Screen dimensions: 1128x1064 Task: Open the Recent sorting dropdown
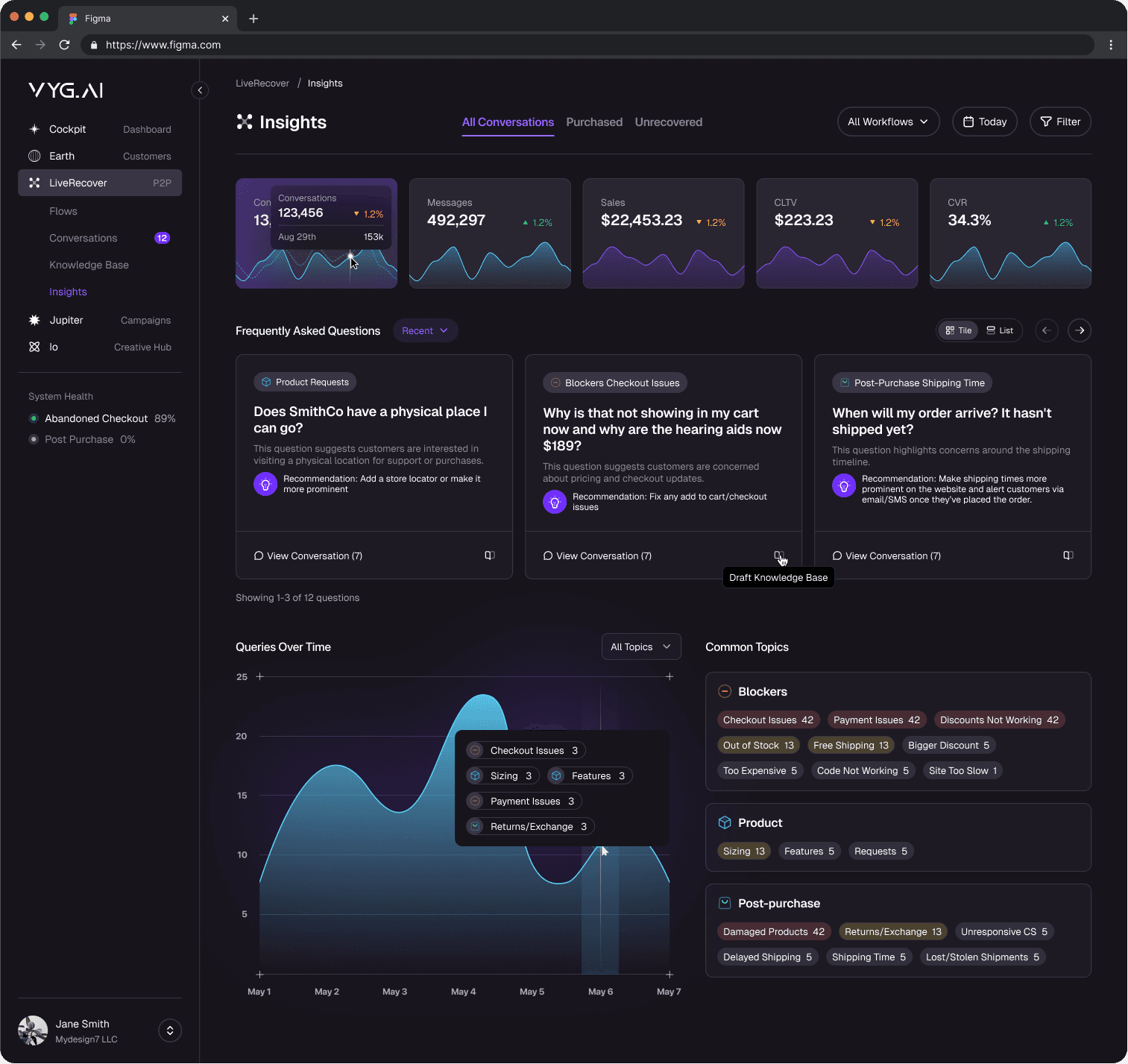pos(425,330)
